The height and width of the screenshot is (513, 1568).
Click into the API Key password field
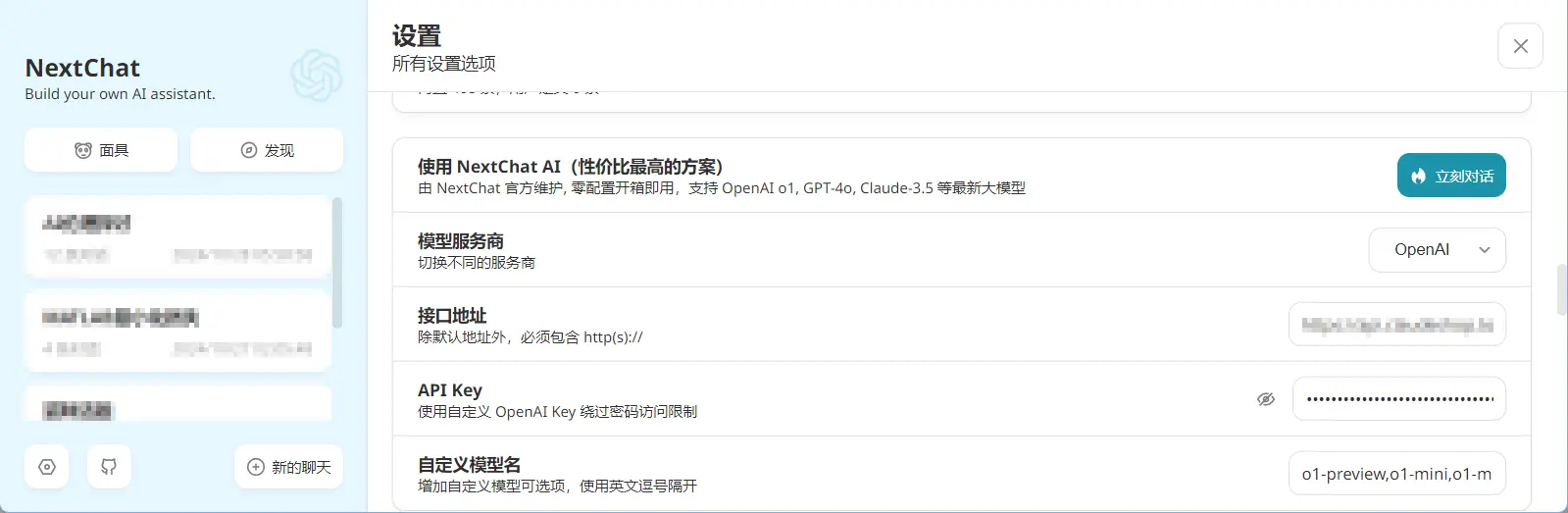(x=1399, y=399)
